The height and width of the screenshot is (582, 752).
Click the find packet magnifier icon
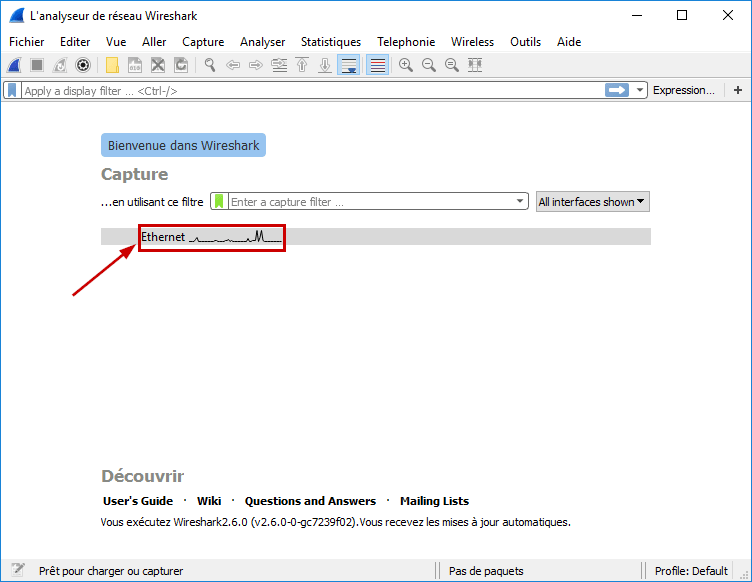click(210, 65)
